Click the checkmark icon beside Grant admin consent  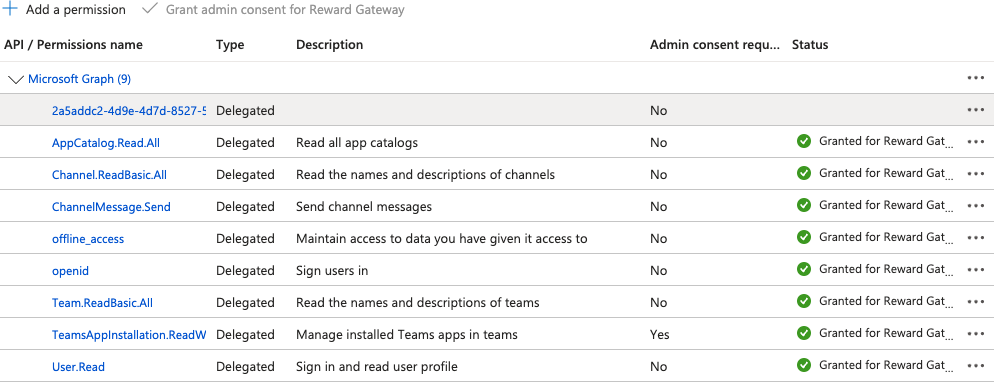click(150, 9)
